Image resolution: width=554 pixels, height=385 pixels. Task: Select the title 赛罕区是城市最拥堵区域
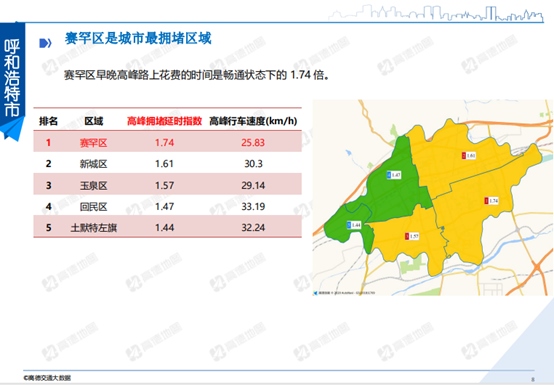pos(138,38)
